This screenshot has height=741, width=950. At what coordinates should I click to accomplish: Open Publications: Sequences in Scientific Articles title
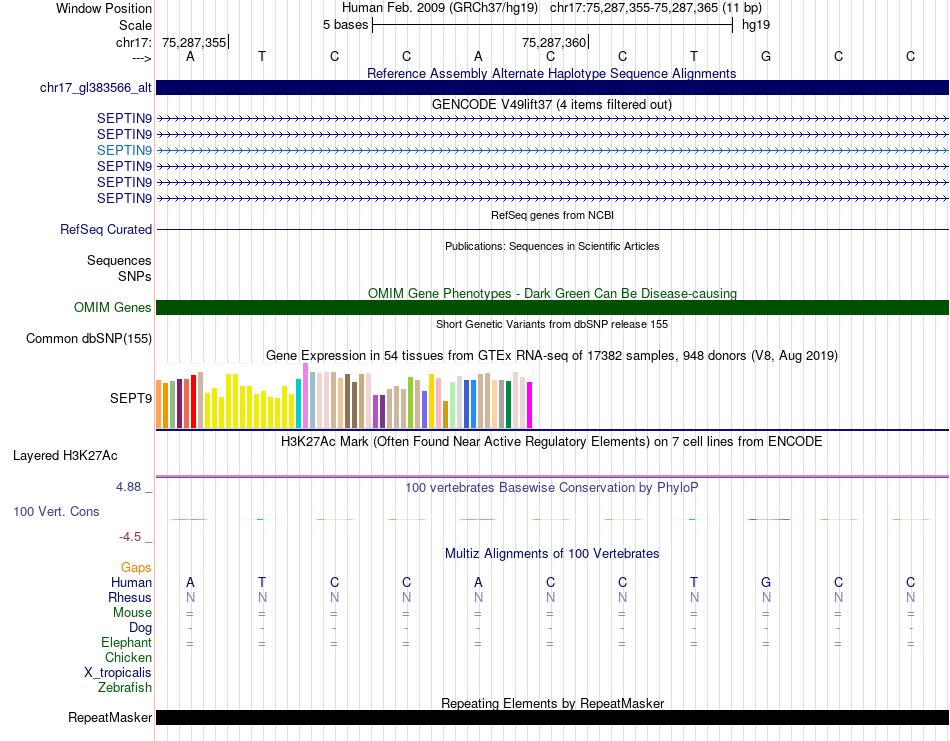(x=552, y=246)
